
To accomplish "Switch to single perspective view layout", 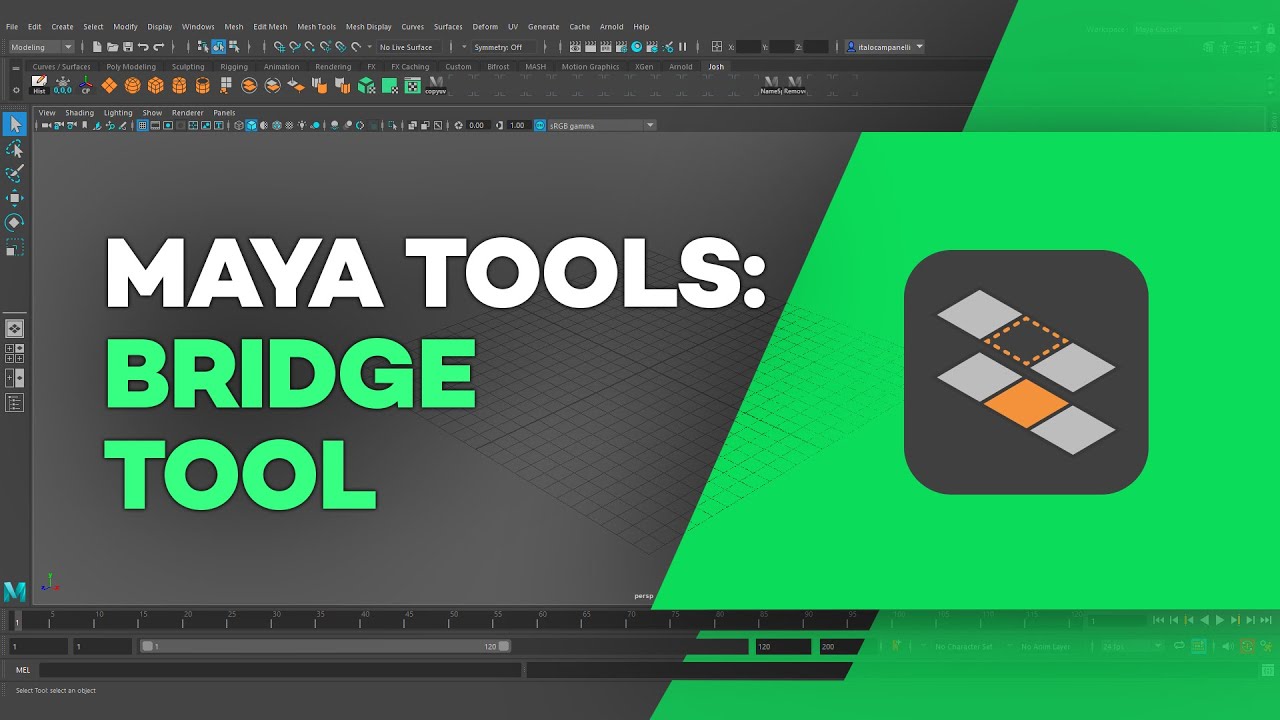I will click(x=15, y=328).
